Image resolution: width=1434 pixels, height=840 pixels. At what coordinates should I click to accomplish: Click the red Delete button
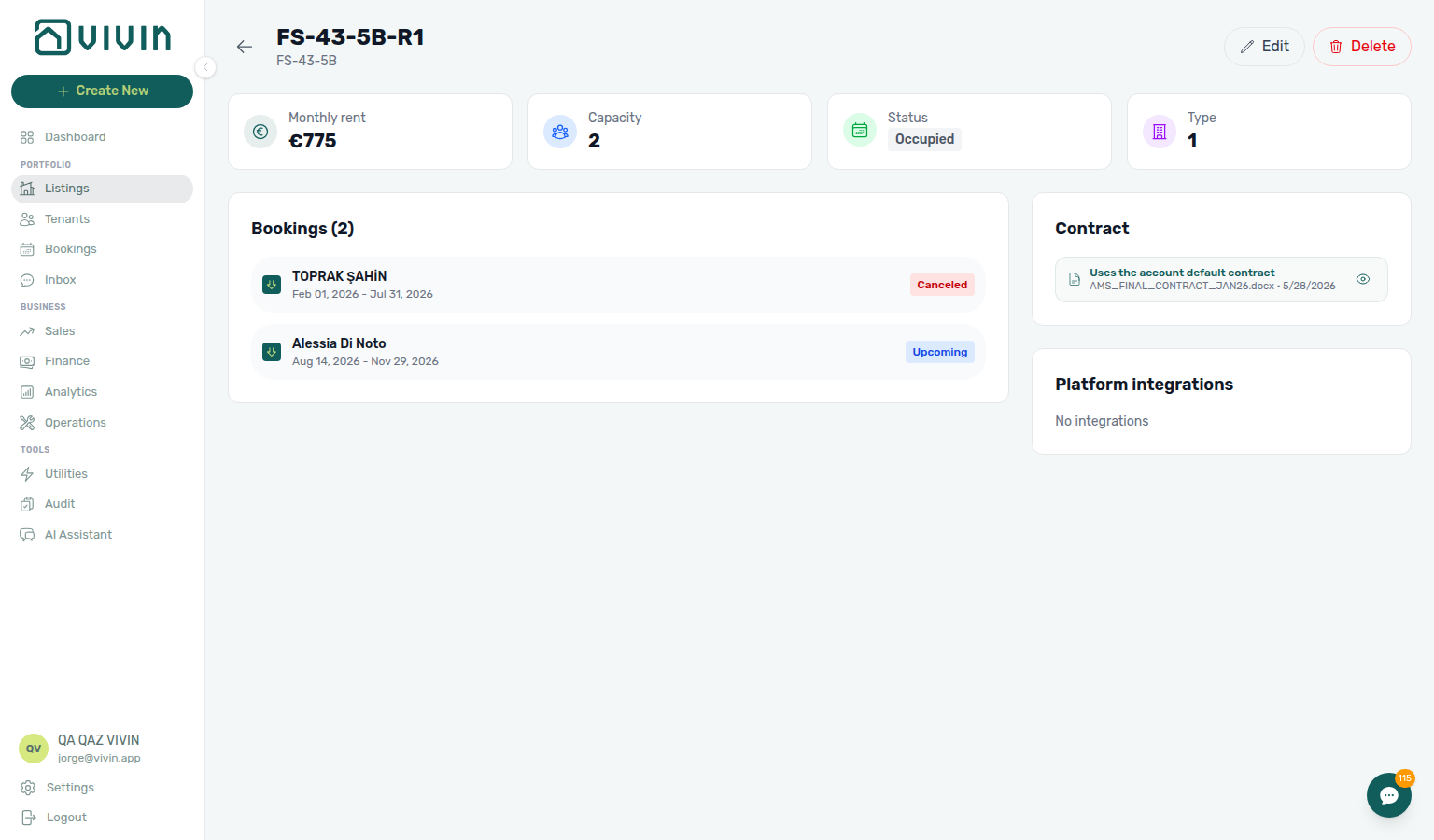1361,47
